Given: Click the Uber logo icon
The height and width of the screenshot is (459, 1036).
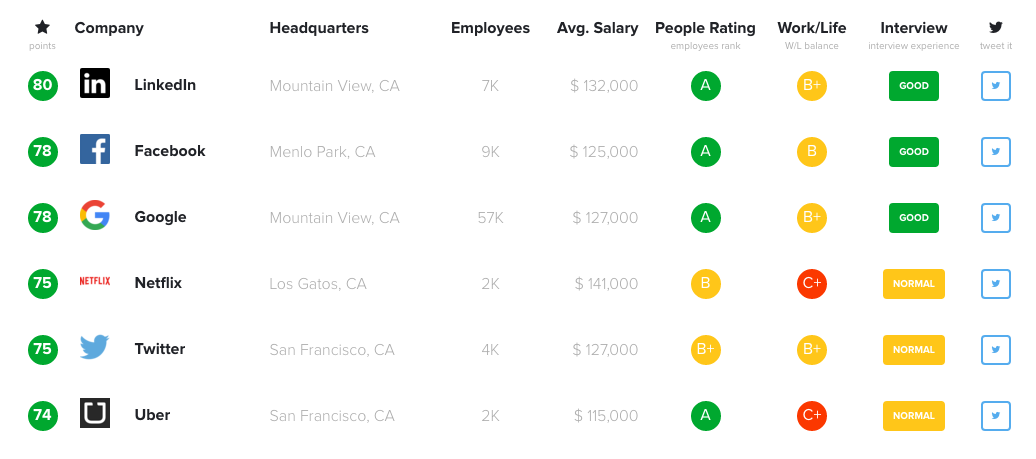Looking at the screenshot, I should point(94,413).
